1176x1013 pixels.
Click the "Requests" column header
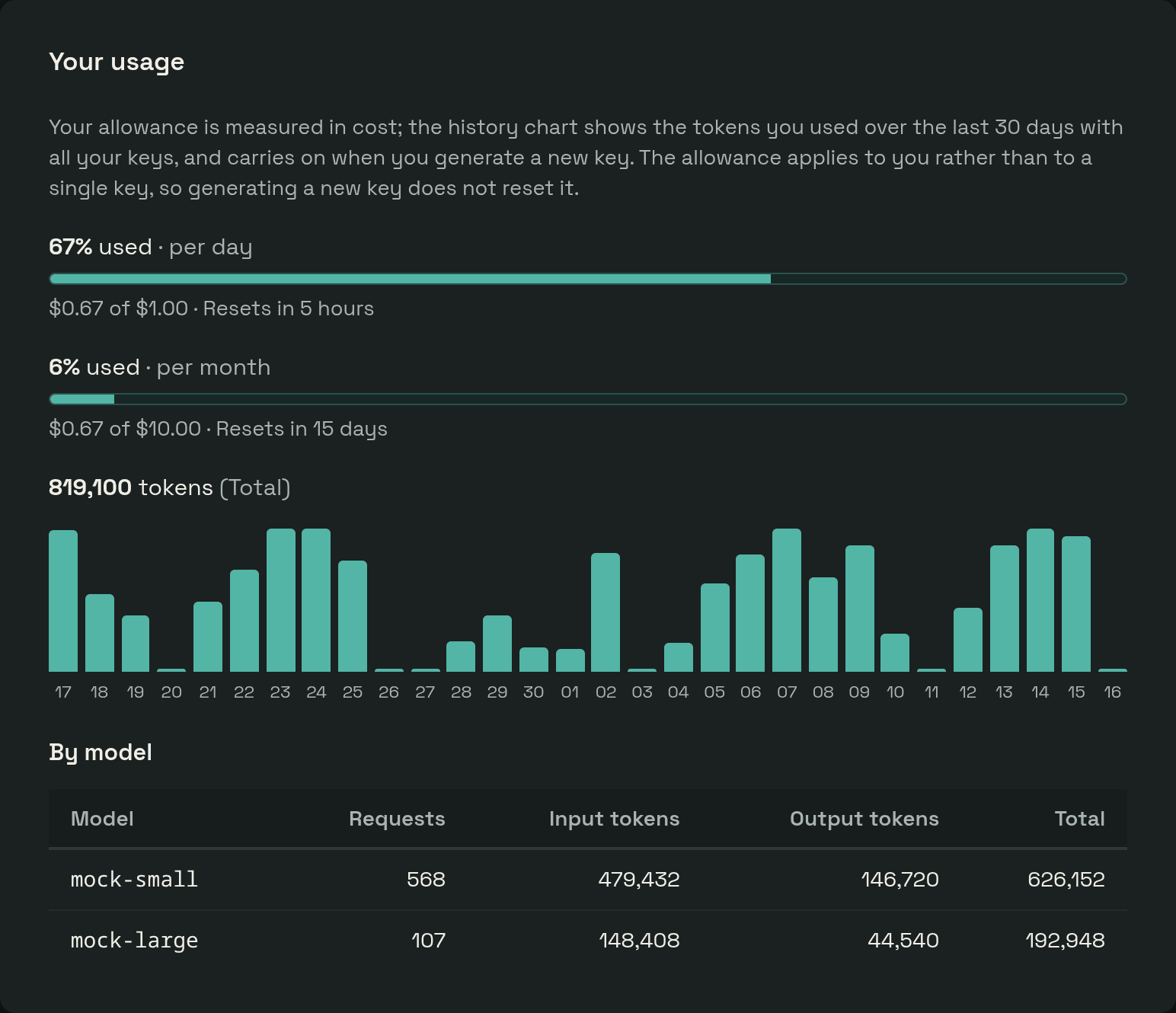tap(397, 819)
